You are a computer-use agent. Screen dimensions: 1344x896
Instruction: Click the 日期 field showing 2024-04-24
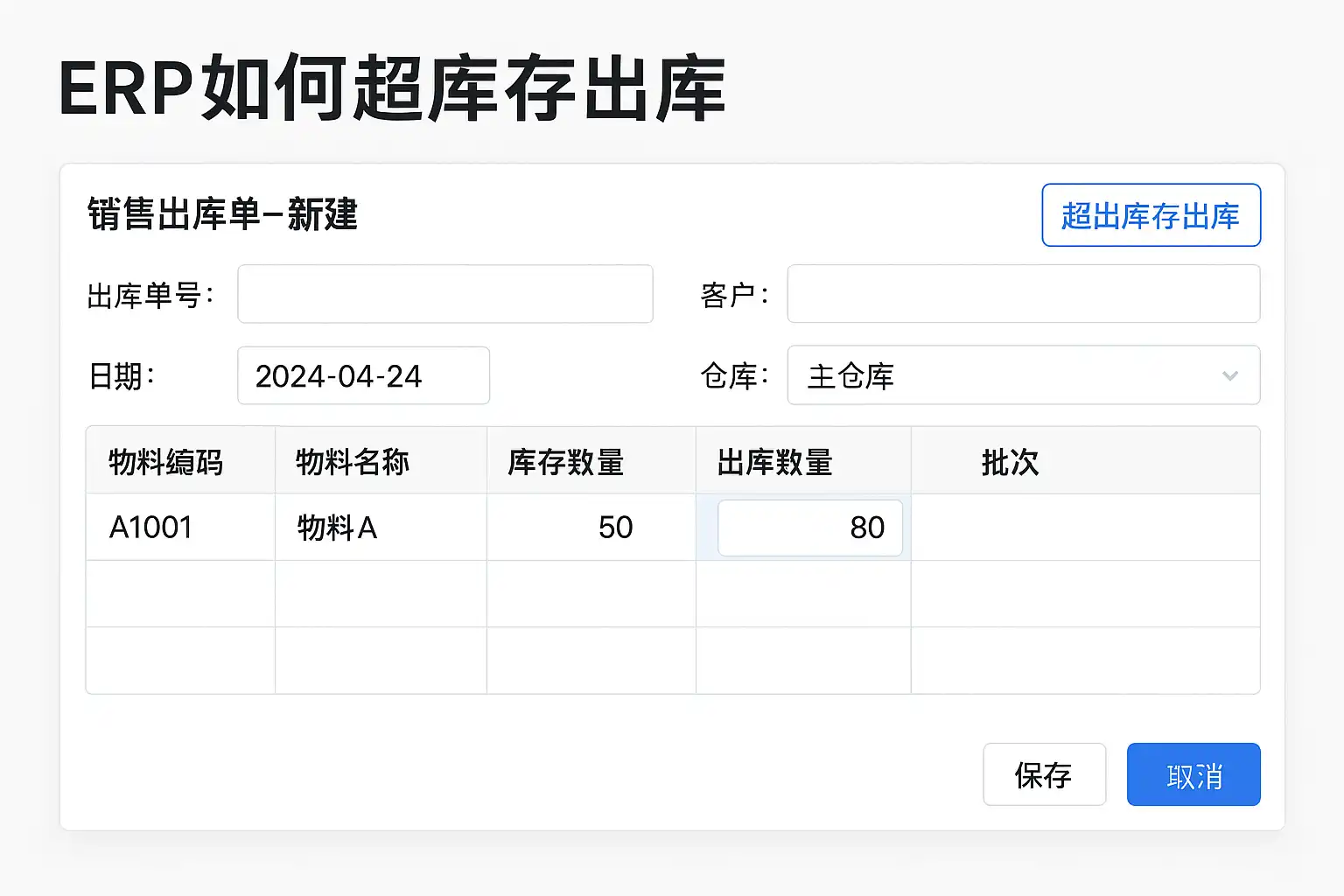(x=363, y=375)
